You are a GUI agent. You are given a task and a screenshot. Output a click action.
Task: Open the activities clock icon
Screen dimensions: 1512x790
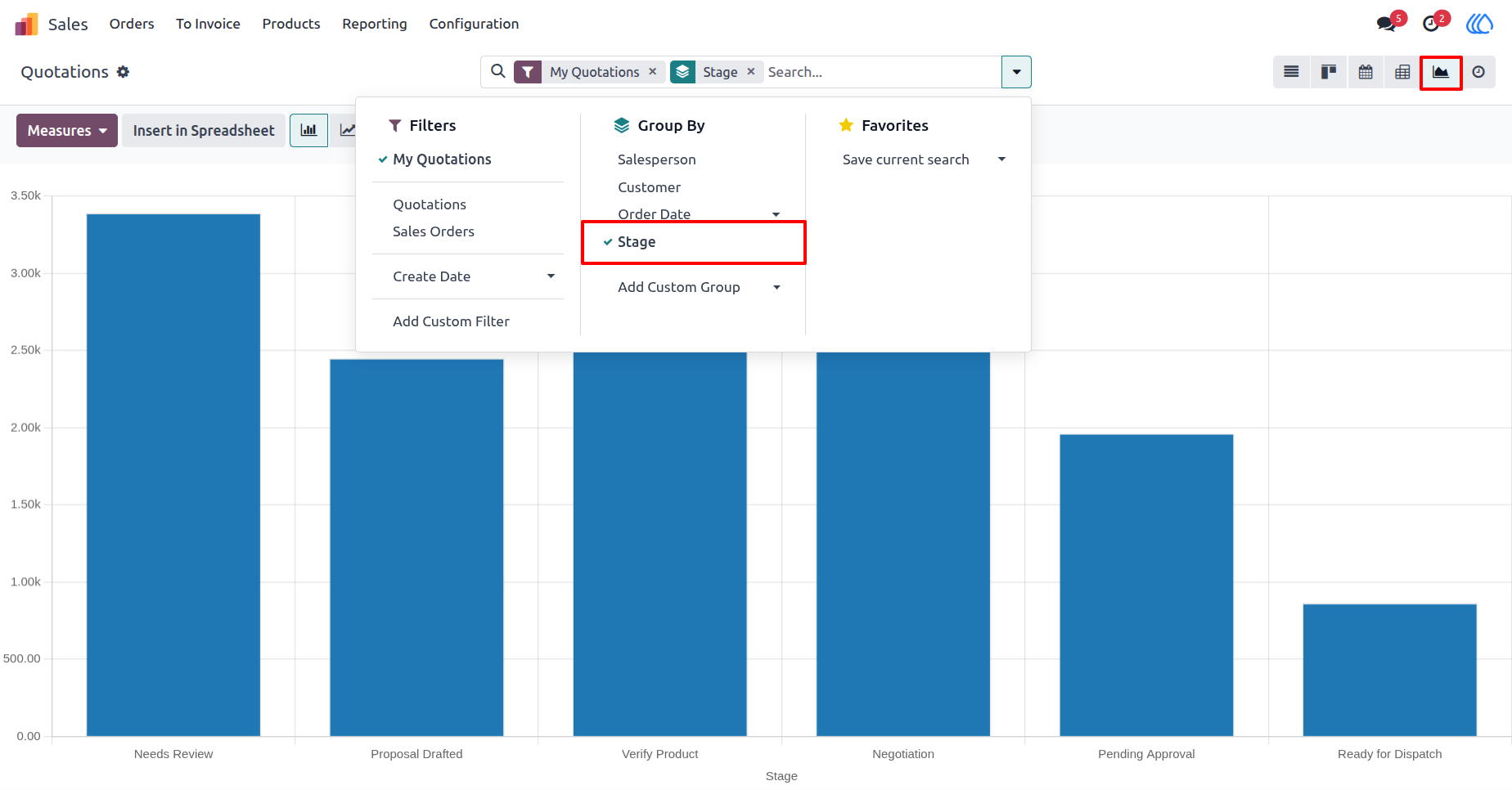pos(1431,24)
